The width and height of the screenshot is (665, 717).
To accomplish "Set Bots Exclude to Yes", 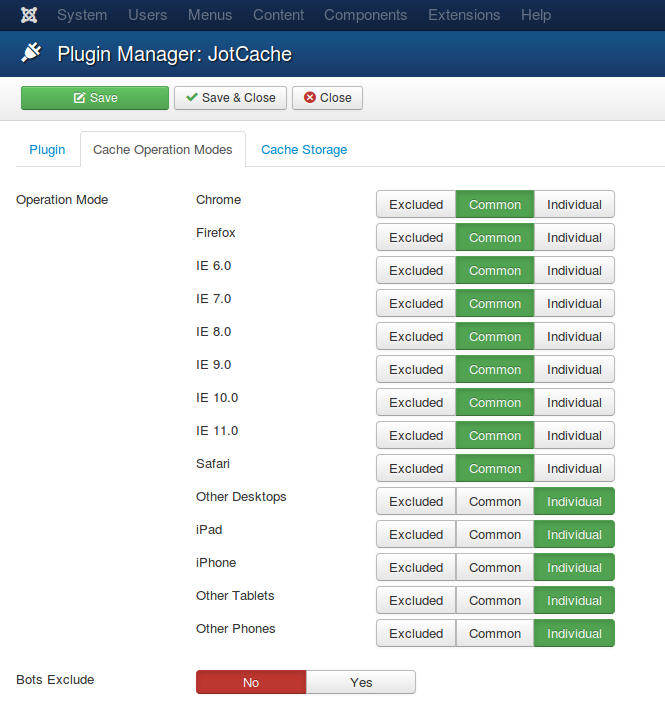I will (361, 682).
